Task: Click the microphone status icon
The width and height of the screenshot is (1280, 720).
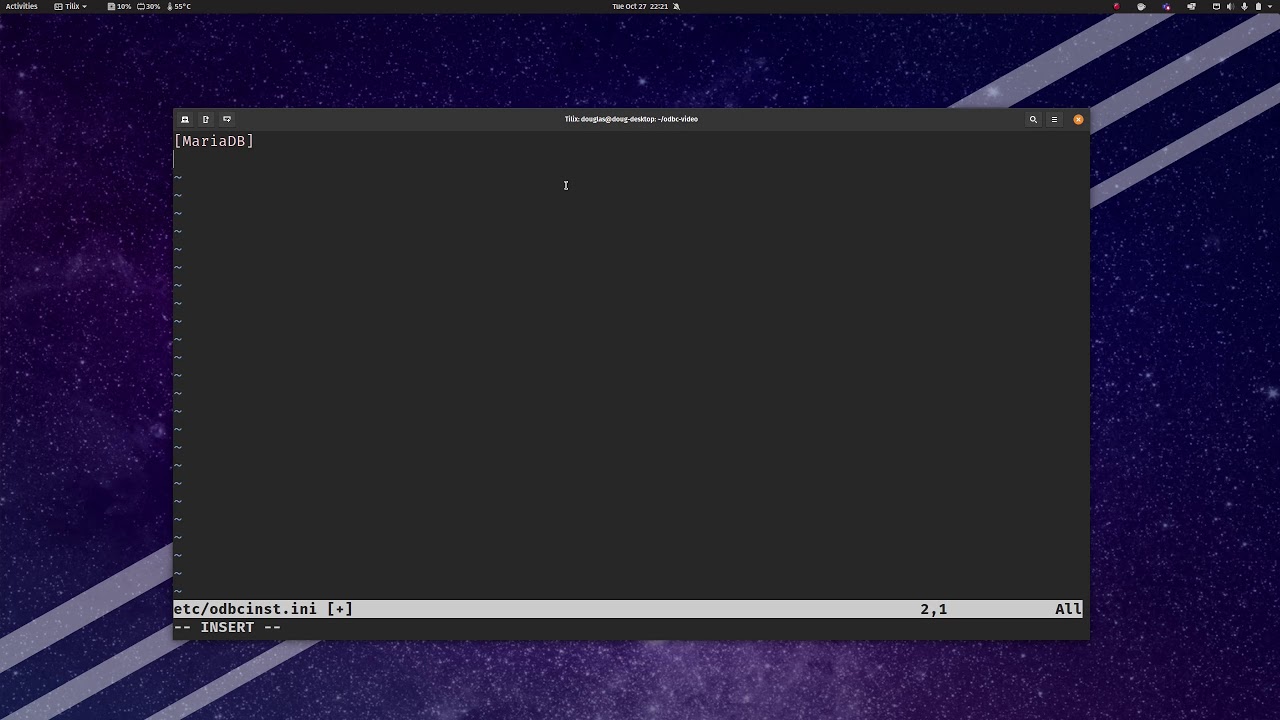Action: tap(1244, 6)
